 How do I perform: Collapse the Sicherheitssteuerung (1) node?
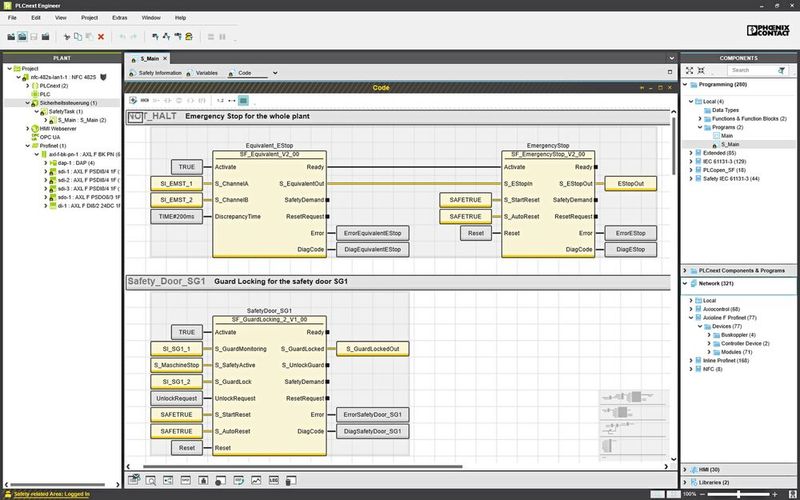[x=28, y=103]
